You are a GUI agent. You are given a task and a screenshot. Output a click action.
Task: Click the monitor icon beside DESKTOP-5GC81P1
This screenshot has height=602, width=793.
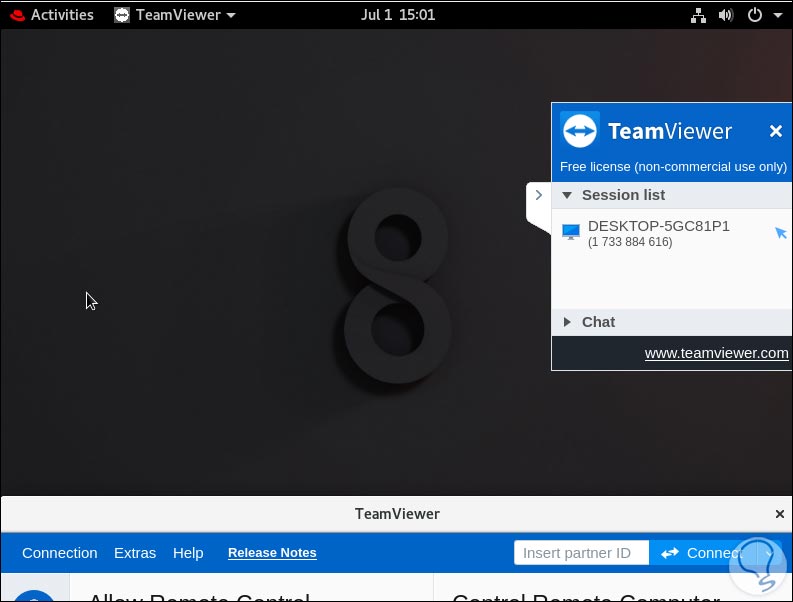coord(570,232)
